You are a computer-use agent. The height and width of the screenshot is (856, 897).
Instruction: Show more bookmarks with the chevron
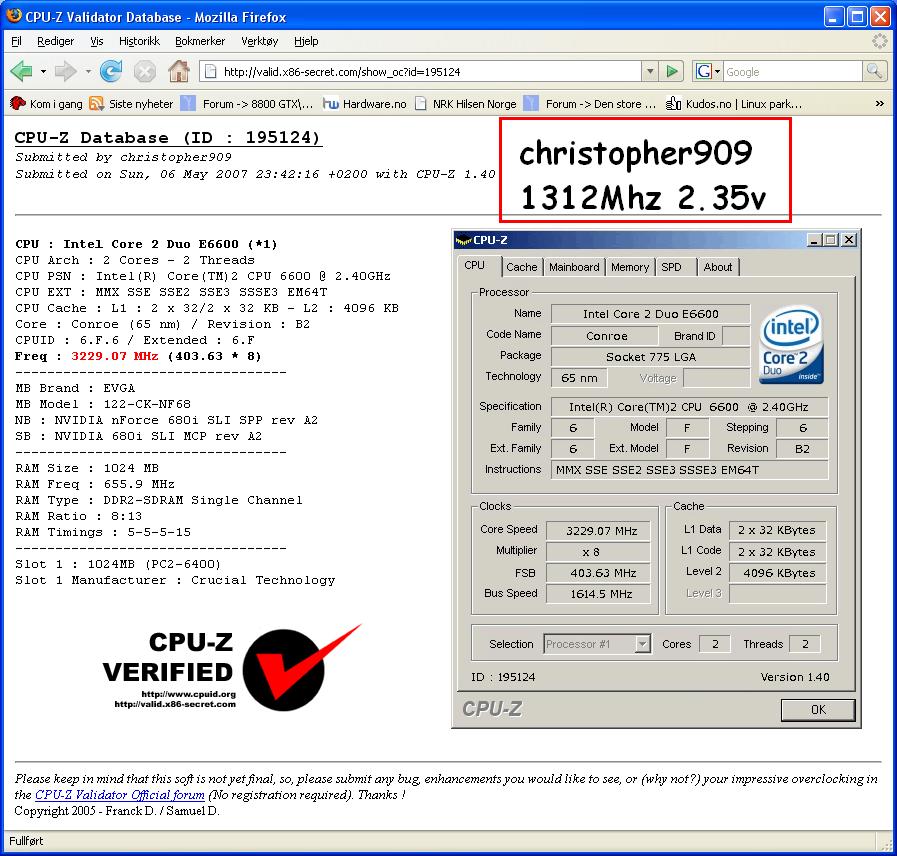[x=879, y=104]
